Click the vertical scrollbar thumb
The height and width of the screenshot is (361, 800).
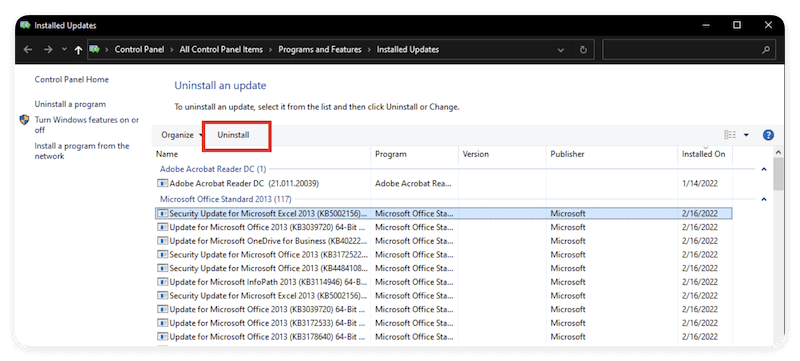[x=779, y=174]
